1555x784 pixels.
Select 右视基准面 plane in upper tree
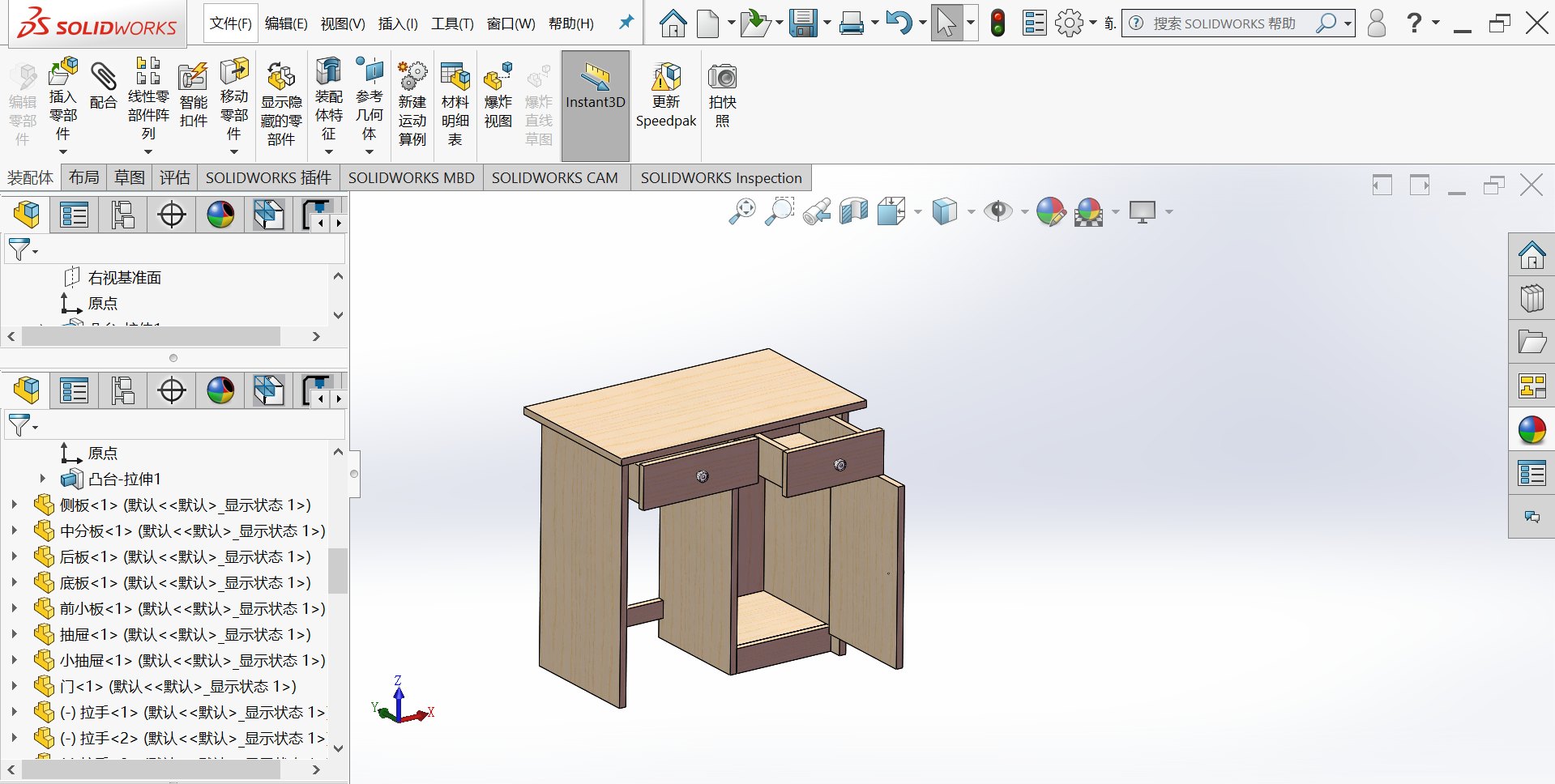click(x=124, y=277)
